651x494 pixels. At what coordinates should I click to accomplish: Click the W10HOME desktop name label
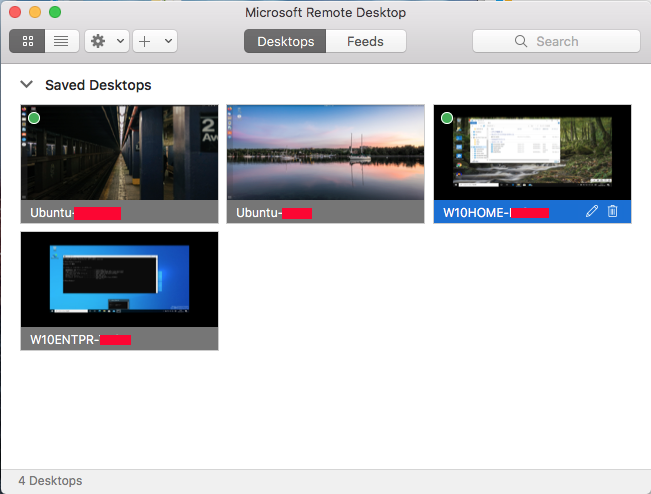[x=496, y=213]
